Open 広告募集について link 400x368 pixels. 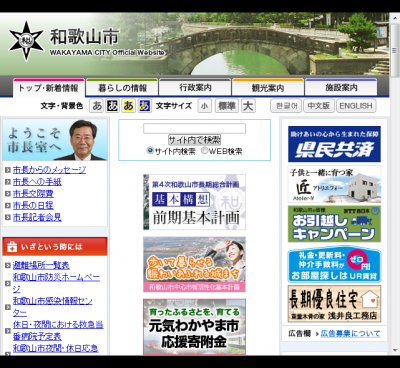[x=350, y=334]
